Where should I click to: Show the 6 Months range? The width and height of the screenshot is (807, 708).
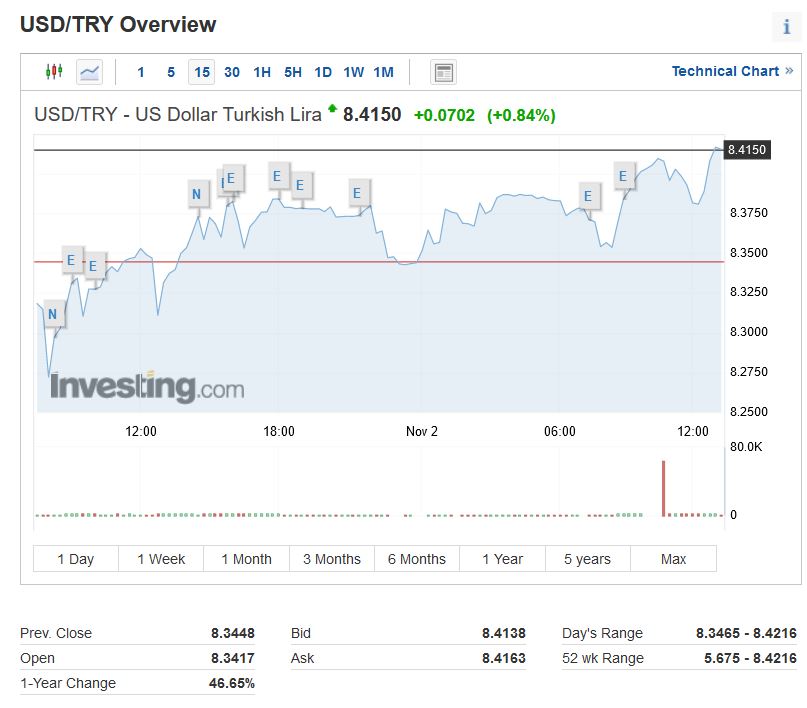tap(417, 559)
